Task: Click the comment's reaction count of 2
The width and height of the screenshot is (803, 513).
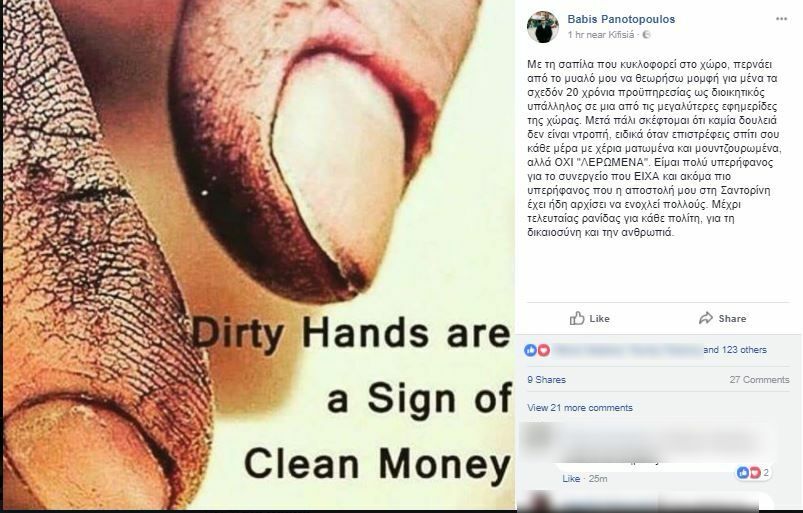Action: (x=766, y=473)
